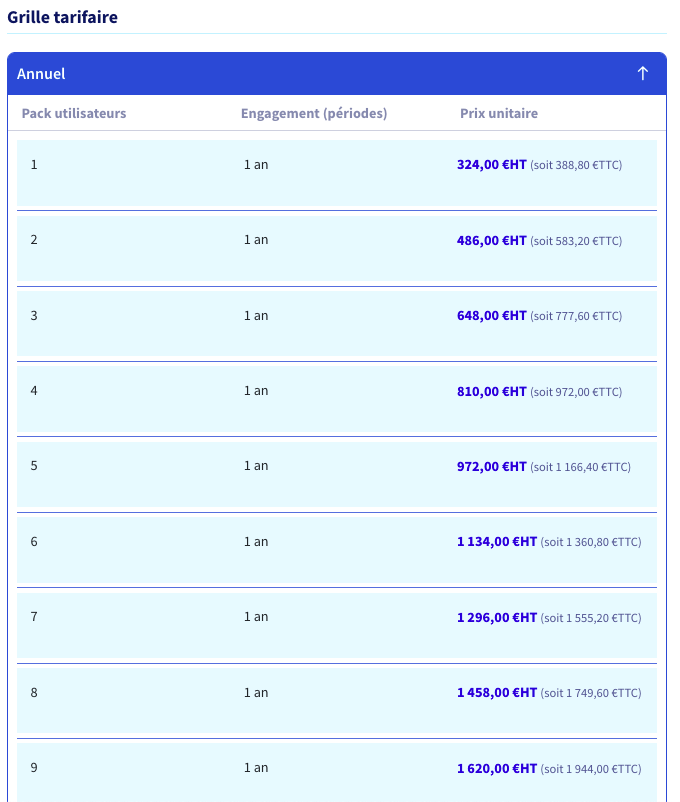Click the 972,00 €HT price
The image size is (680, 802).
[491, 466]
